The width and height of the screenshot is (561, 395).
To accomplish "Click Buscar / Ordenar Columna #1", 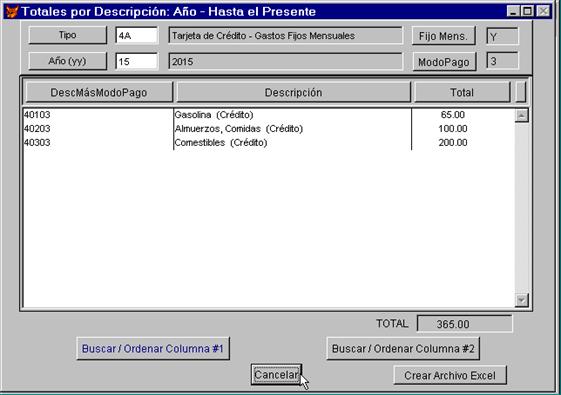I will pos(153,348).
